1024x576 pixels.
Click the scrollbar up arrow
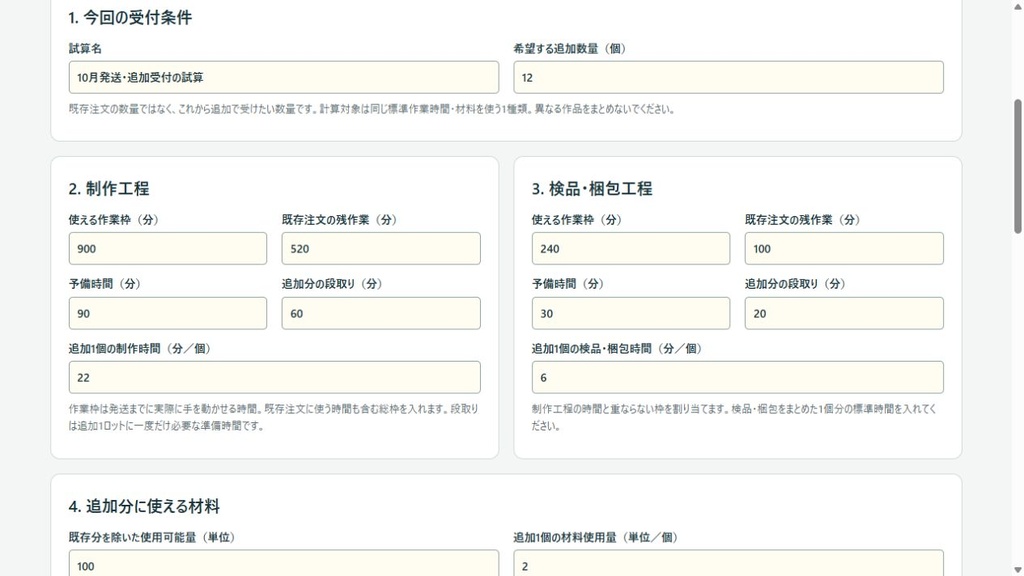click(1017, 5)
